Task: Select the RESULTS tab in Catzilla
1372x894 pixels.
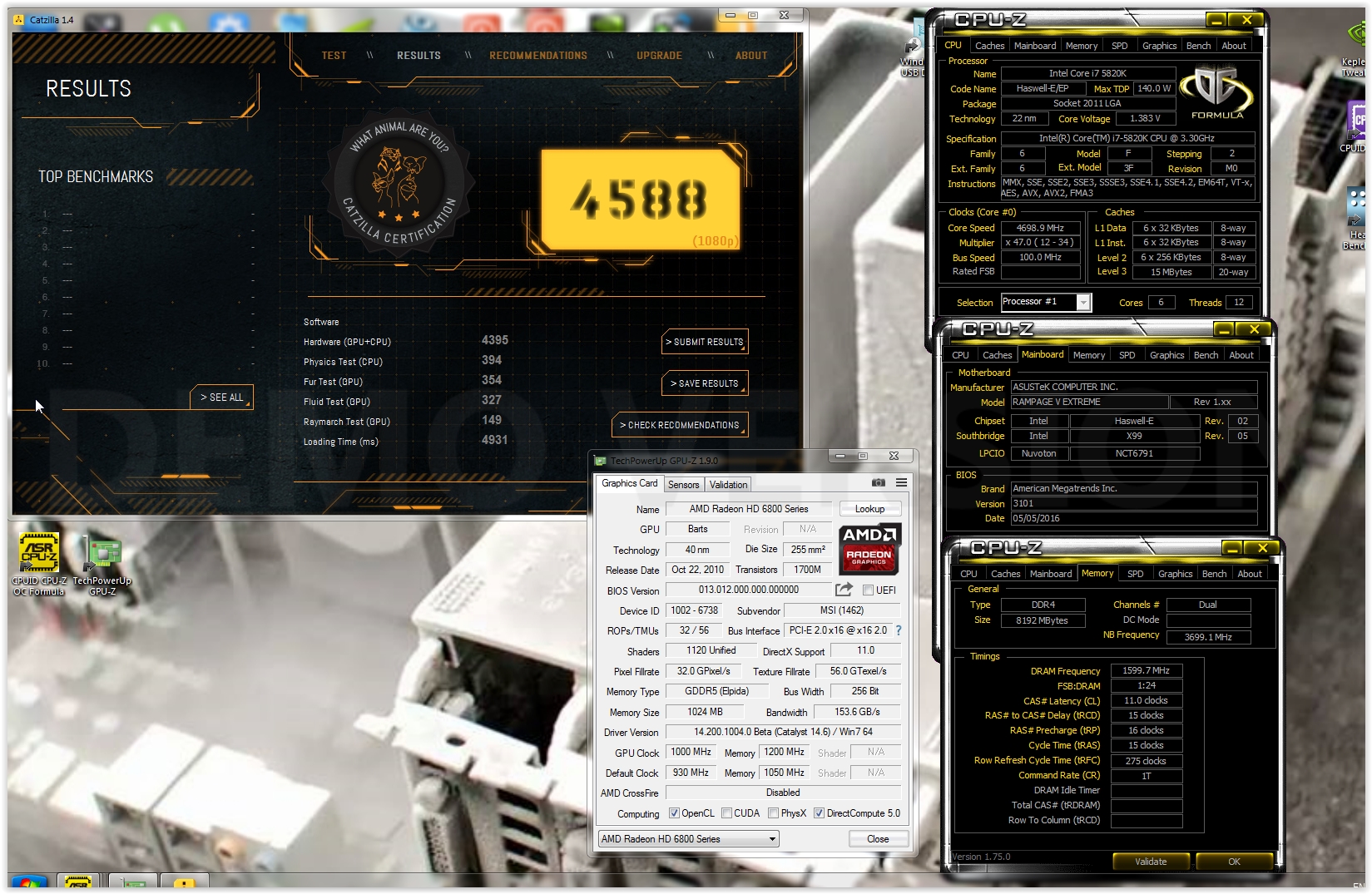Action: tap(419, 56)
